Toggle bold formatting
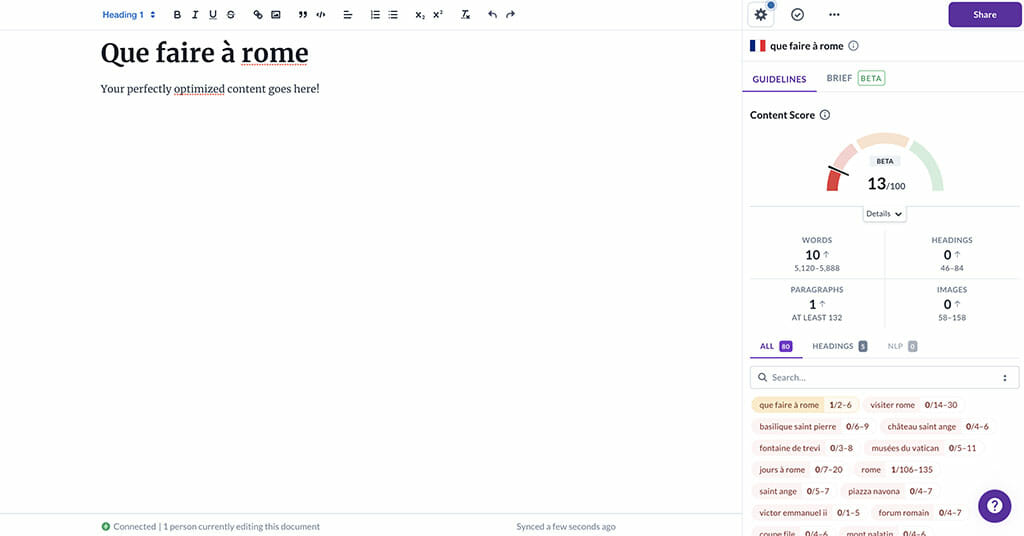The height and width of the screenshot is (536, 1024). [x=177, y=14]
